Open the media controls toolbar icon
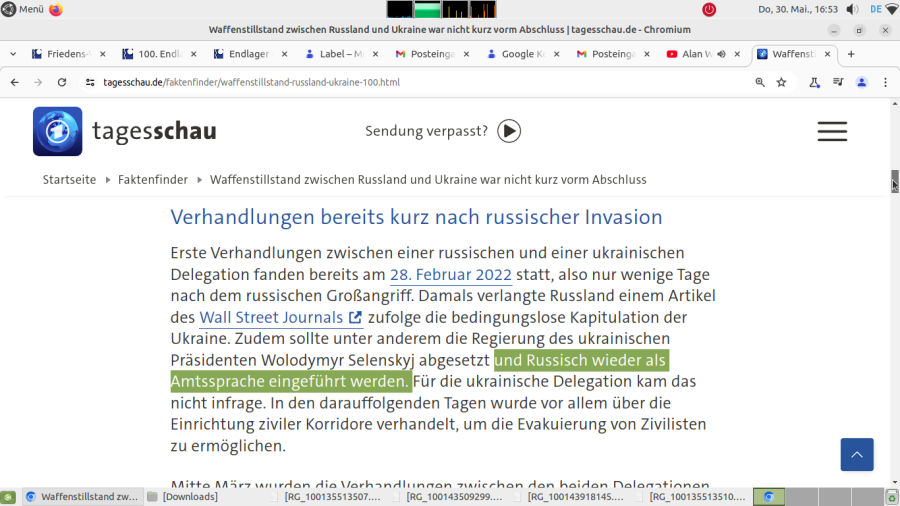900x506 pixels. (837, 82)
